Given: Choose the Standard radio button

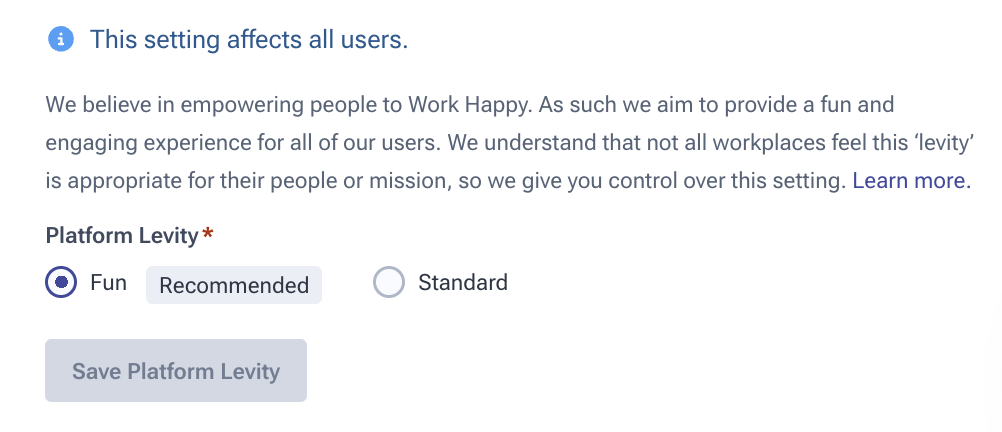Looking at the screenshot, I should (x=388, y=283).
